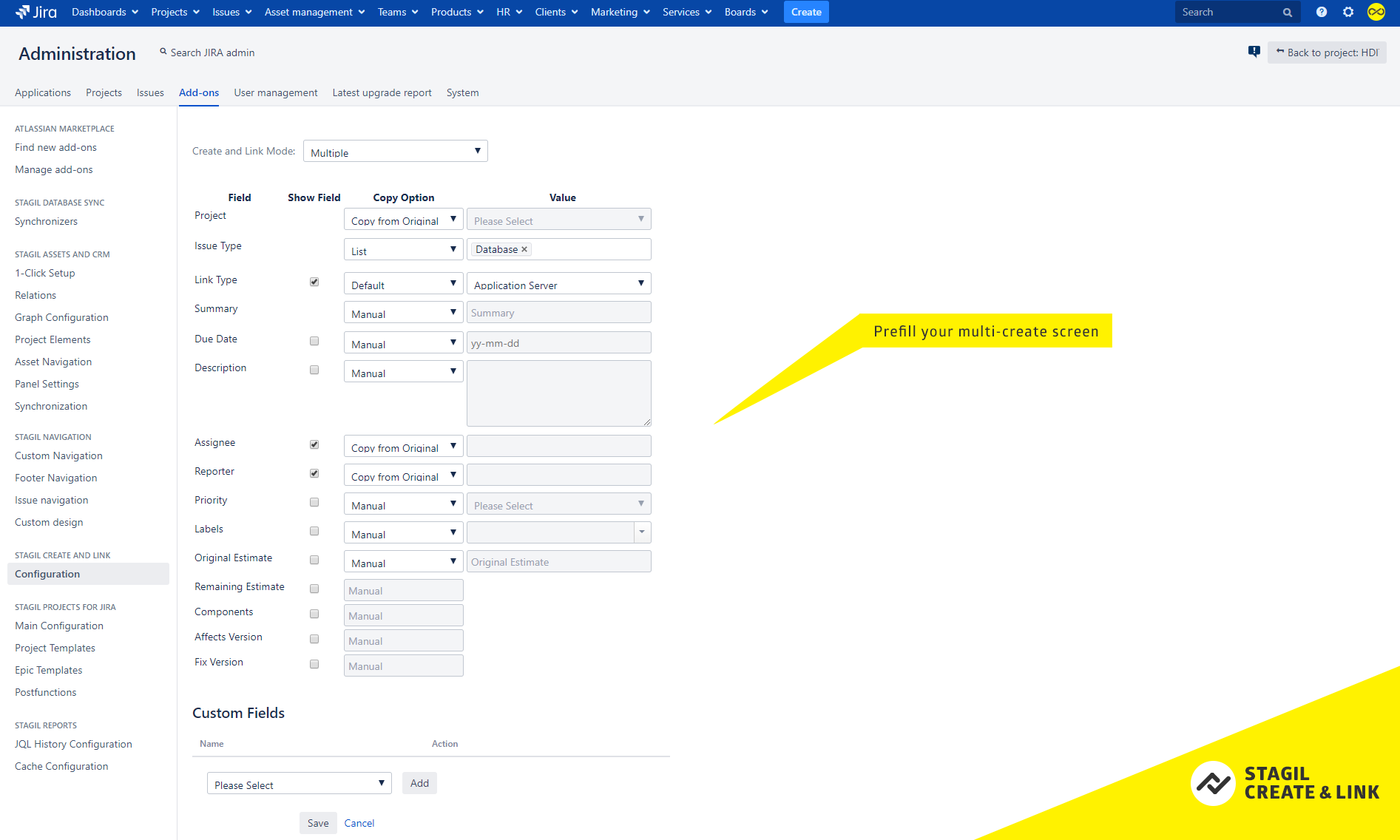Enable Remaining Estimate show field checkbox
Viewport: 1400px width, 840px height.
click(314, 589)
